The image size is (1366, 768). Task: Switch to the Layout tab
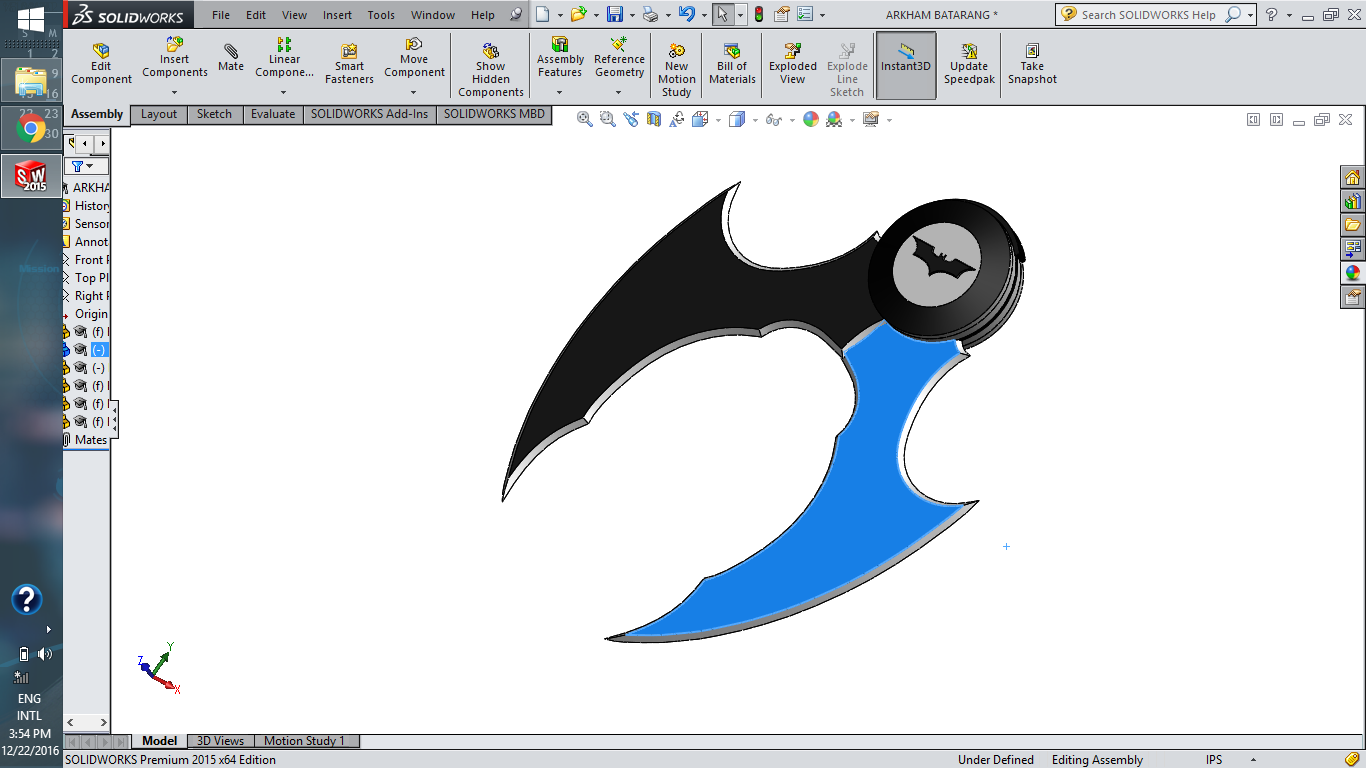click(x=159, y=114)
